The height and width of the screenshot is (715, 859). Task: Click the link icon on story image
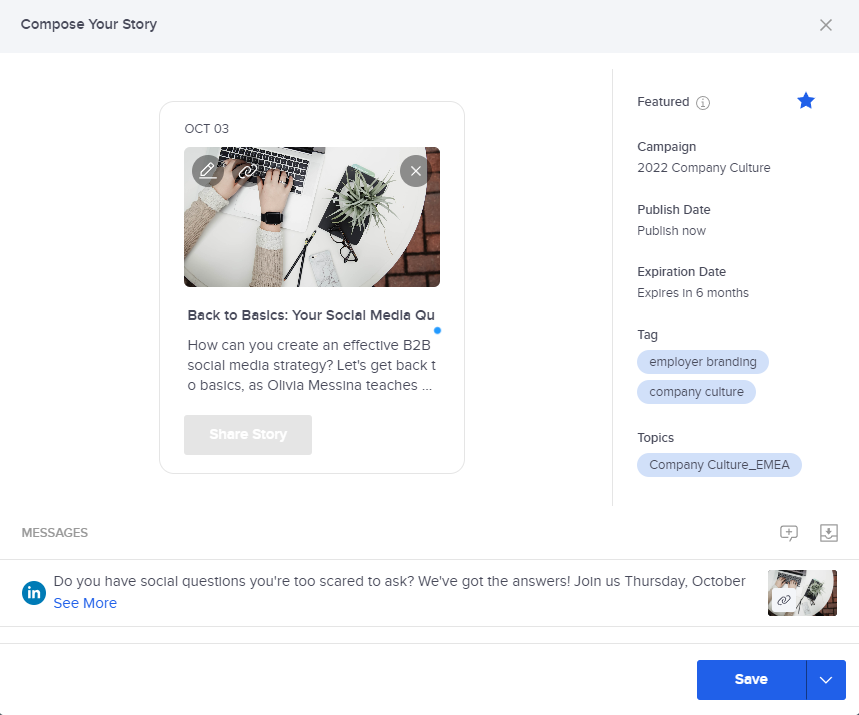(x=246, y=171)
